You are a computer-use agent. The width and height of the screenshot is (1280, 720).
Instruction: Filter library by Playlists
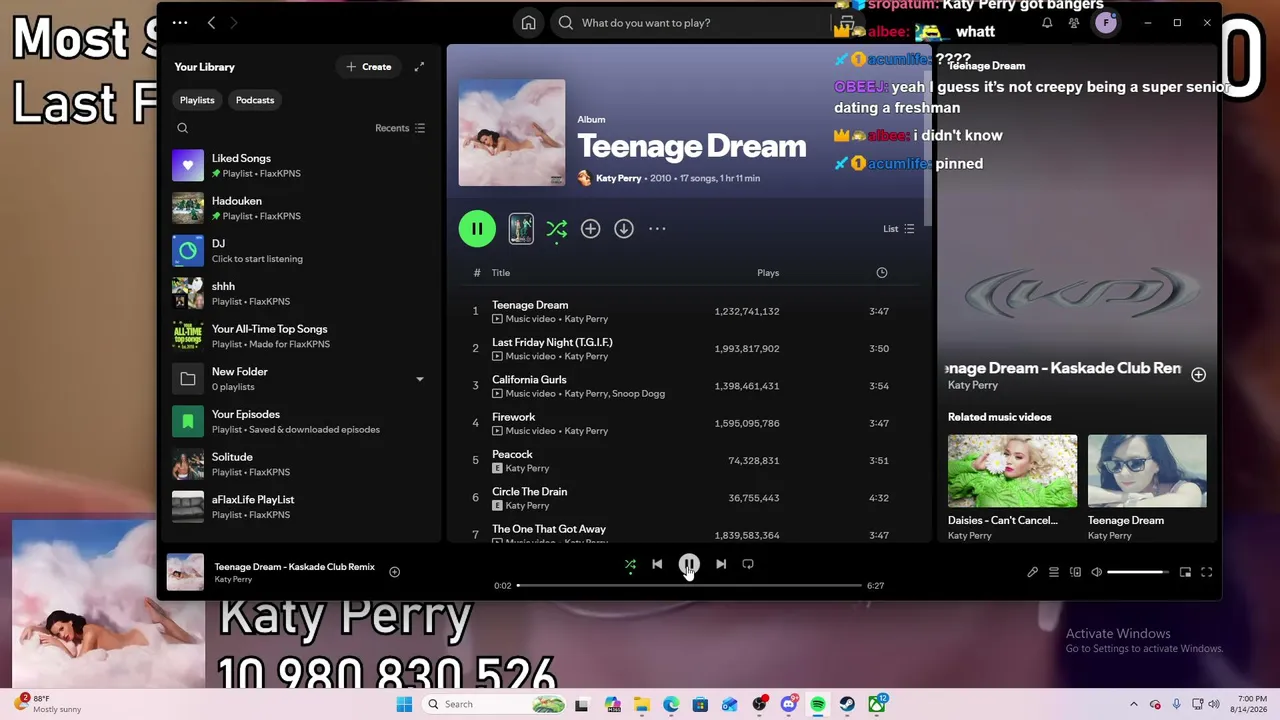(197, 100)
